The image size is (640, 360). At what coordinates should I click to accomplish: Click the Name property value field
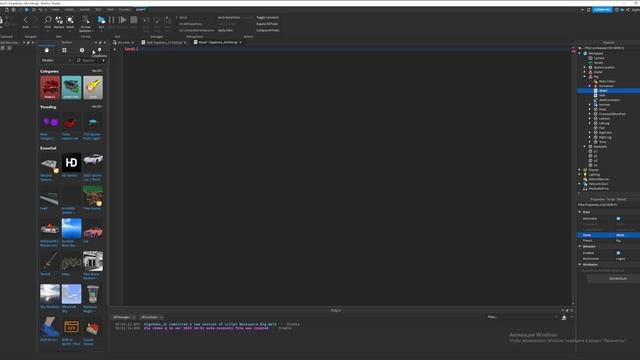pyautogui.click(x=627, y=235)
